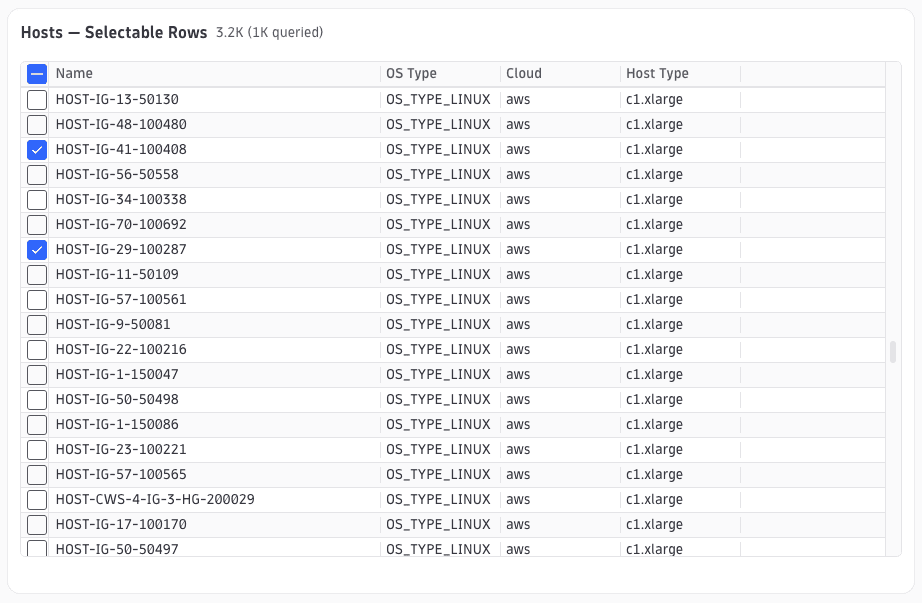Mark the HOST-IG-70-100692 checkbox
The height and width of the screenshot is (603, 922).
click(37, 225)
